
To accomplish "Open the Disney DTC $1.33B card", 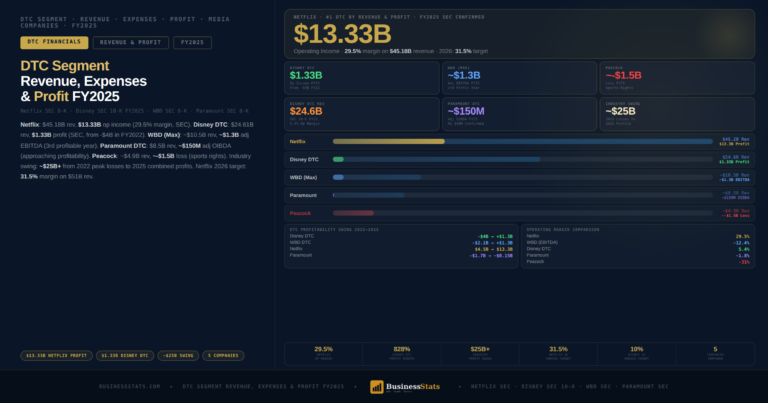I will pos(362,78).
